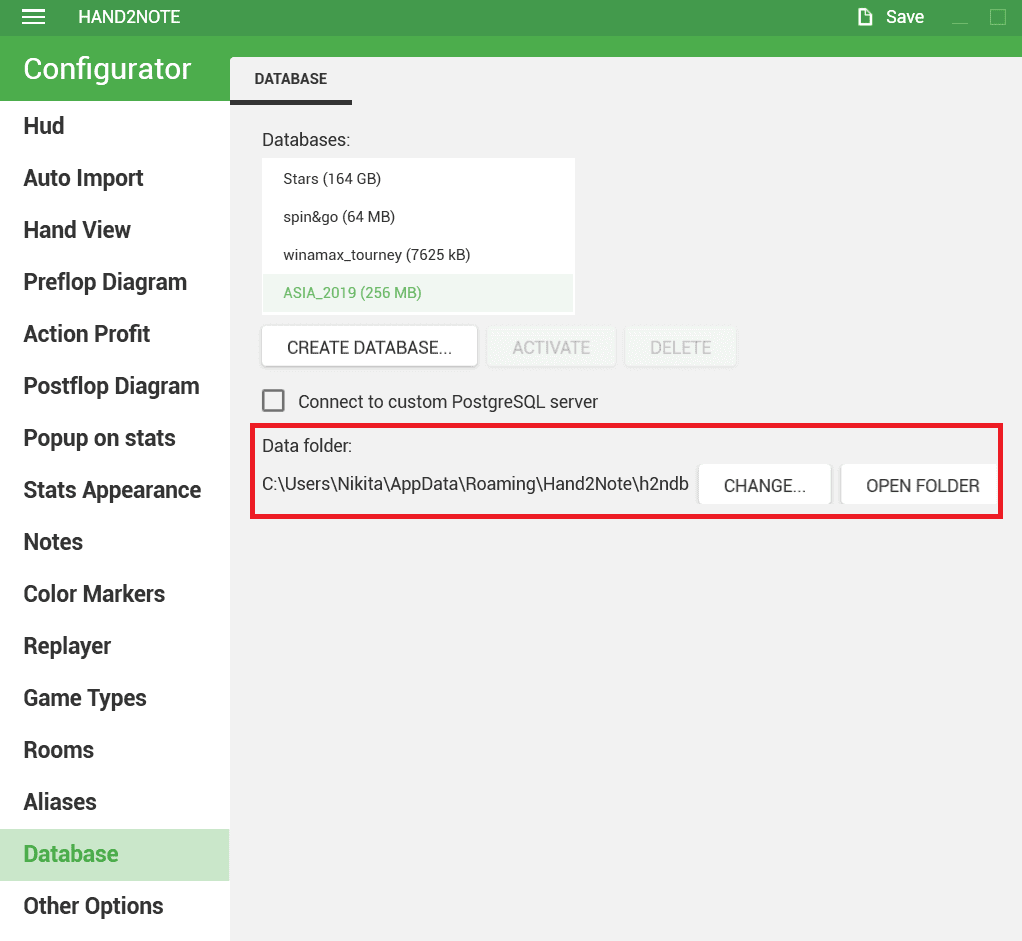
Task: Go to Auto Import settings
Action: click(115, 178)
